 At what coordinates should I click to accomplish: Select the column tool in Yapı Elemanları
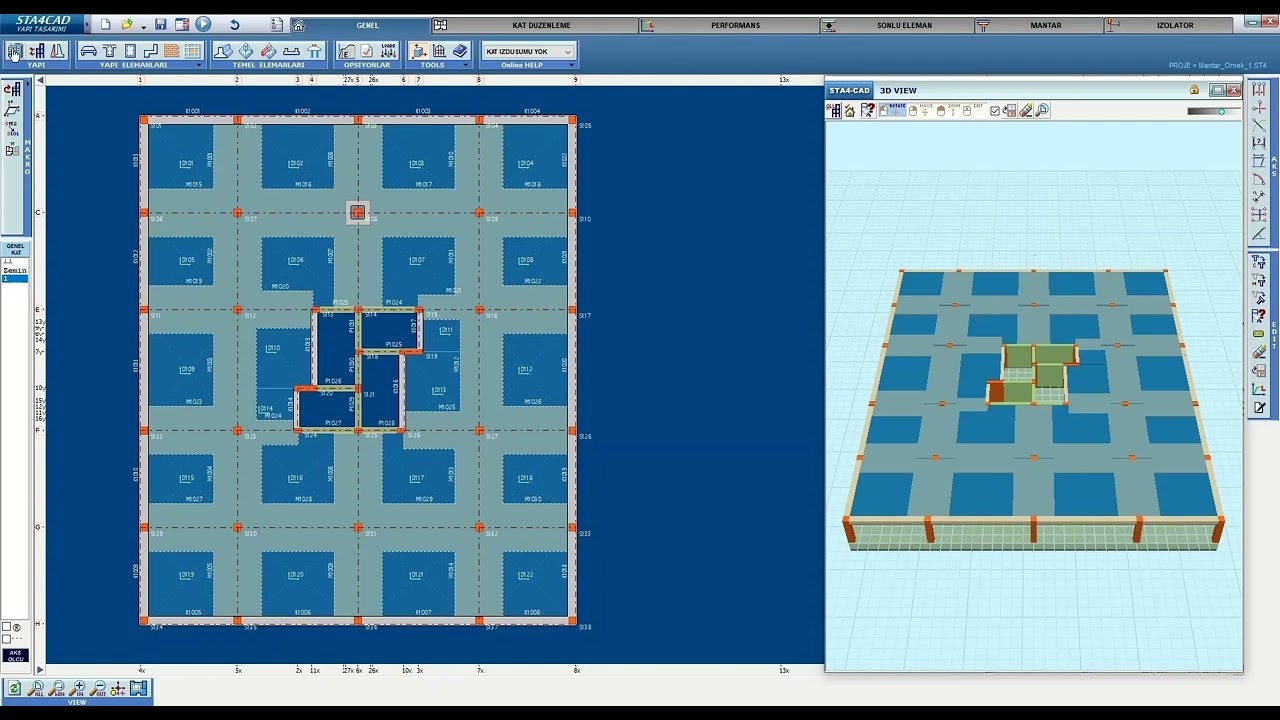coord(130,51)
